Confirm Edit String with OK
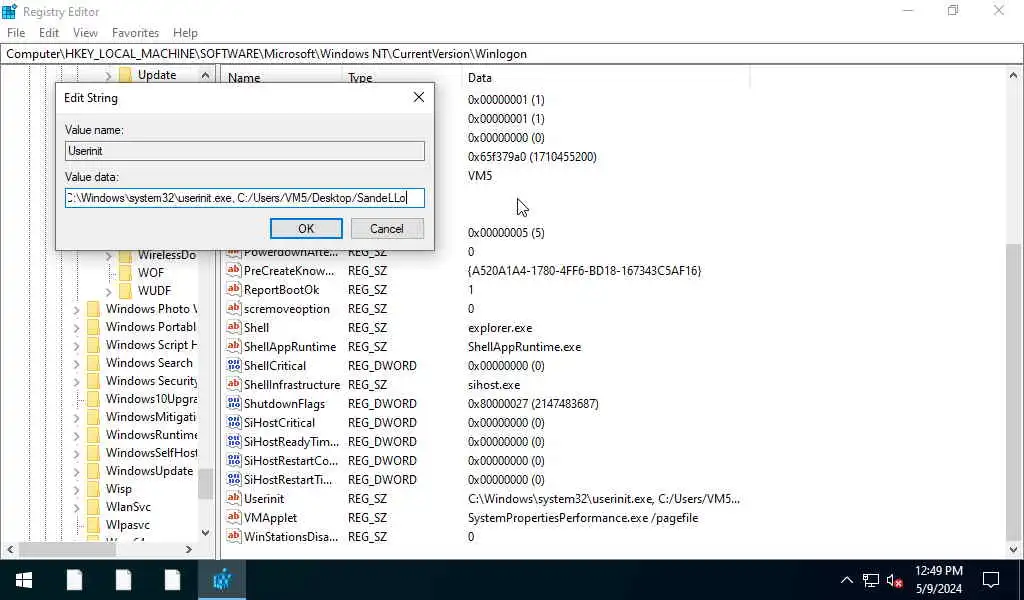The height and width of the screenshot is (600, 1024). tap(306, 229)
